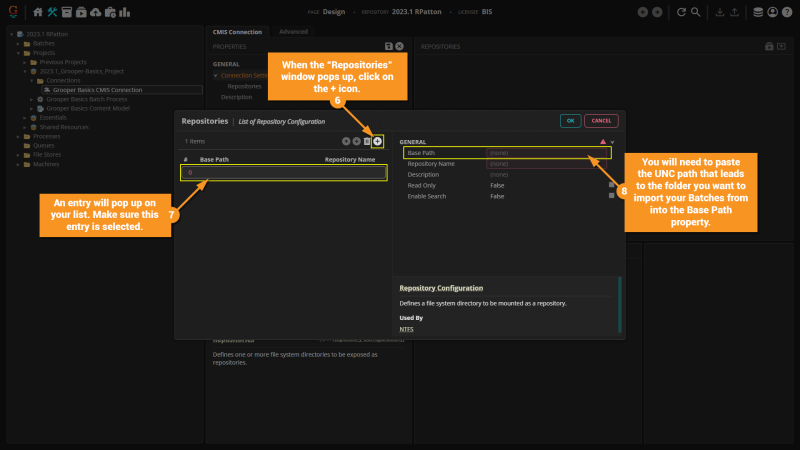Delete the selected entry with trash icon
Viewport: 800px width, 450px height.
[367, 141]
